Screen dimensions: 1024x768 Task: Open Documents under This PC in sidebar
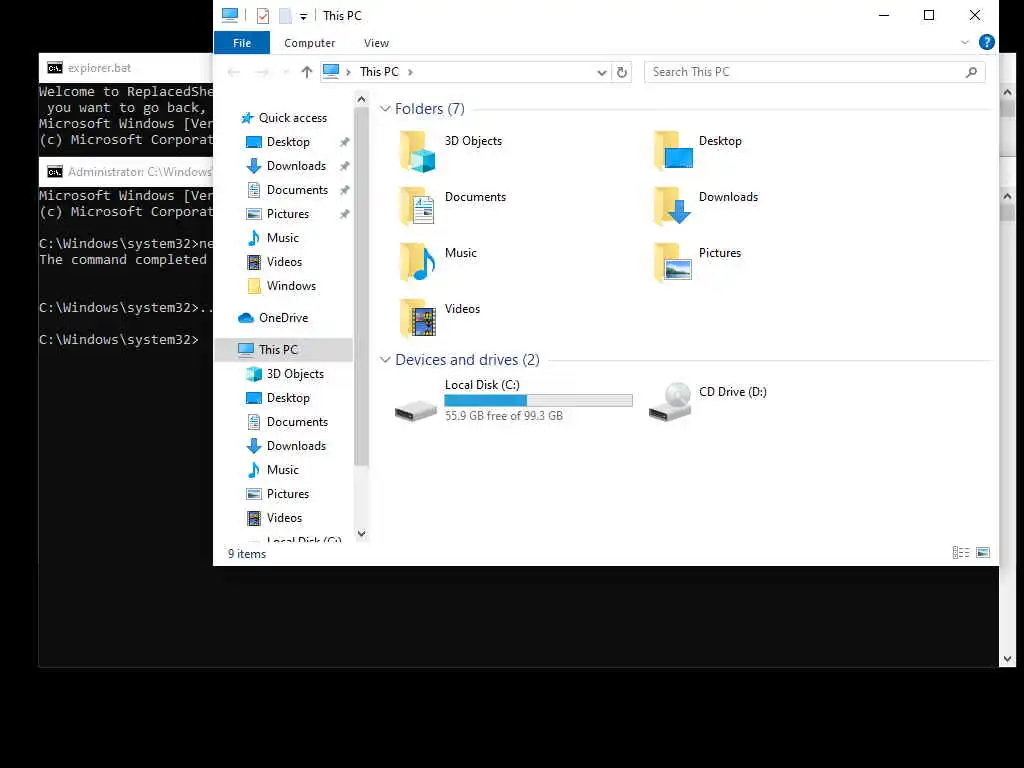pos(296,422)
